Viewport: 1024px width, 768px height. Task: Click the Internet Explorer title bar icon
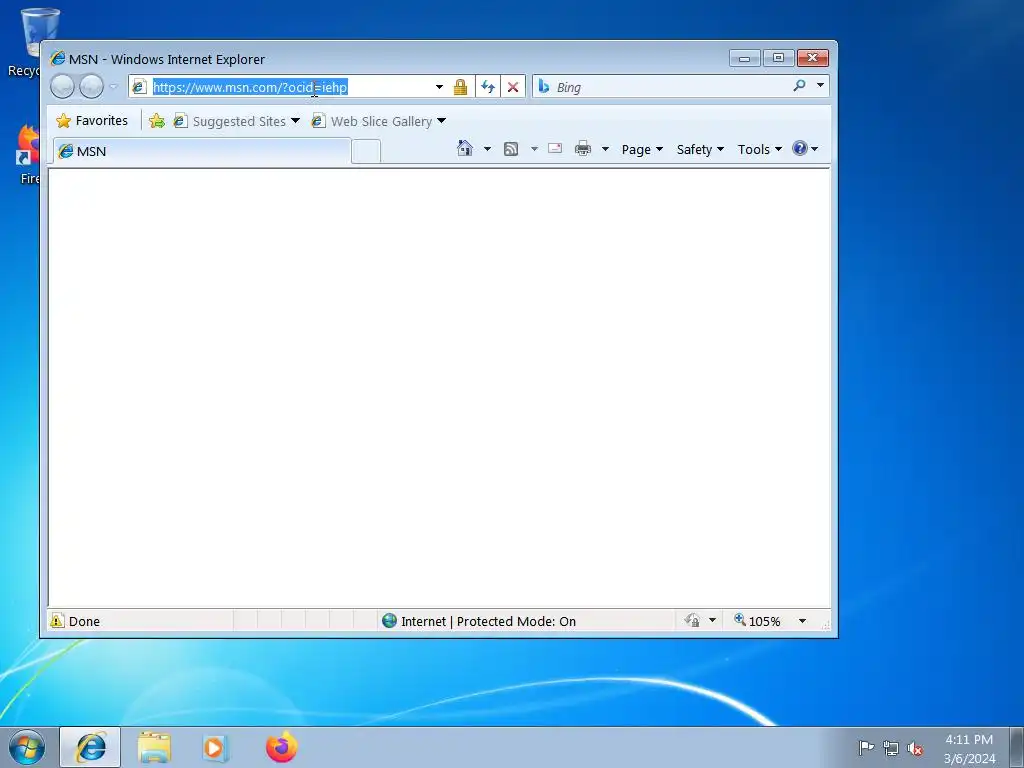click(x=57, y=58)
